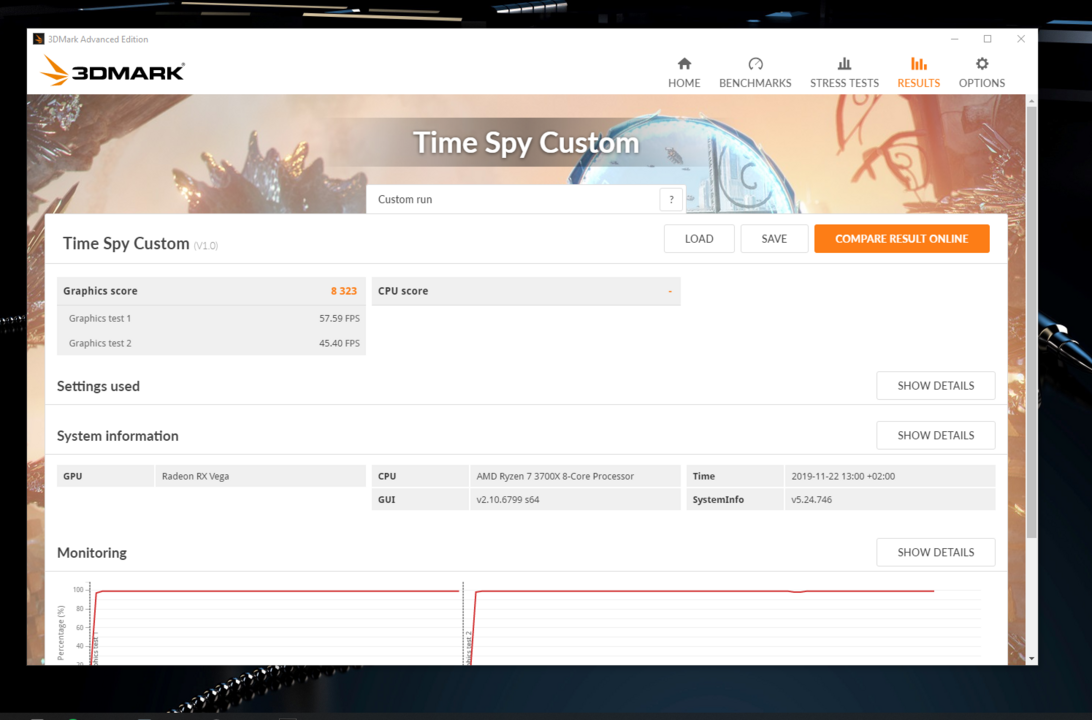Click the Graphics score value 8 323
Viewport: 1092px width, 720px height.
pos(343,291)
